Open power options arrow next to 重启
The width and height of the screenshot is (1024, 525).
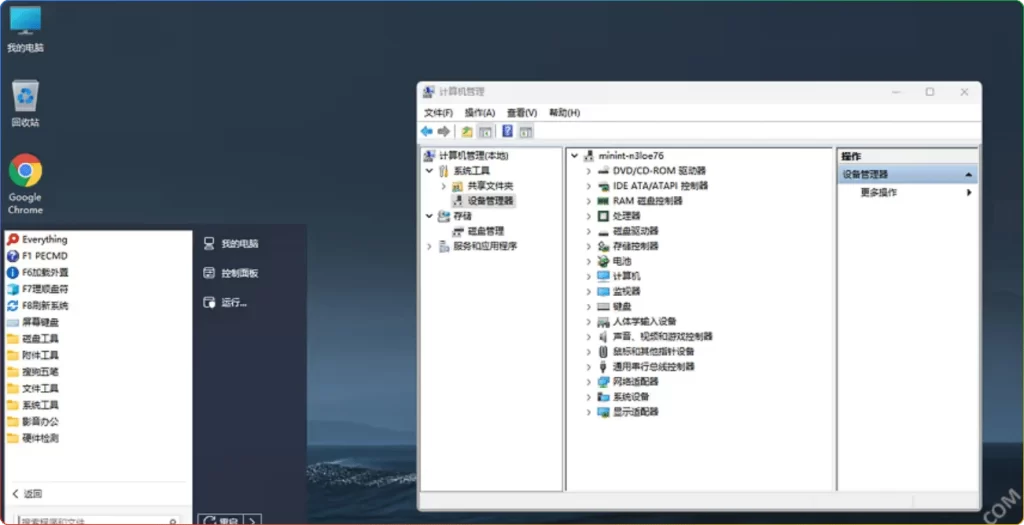click(x=253, y=520)
